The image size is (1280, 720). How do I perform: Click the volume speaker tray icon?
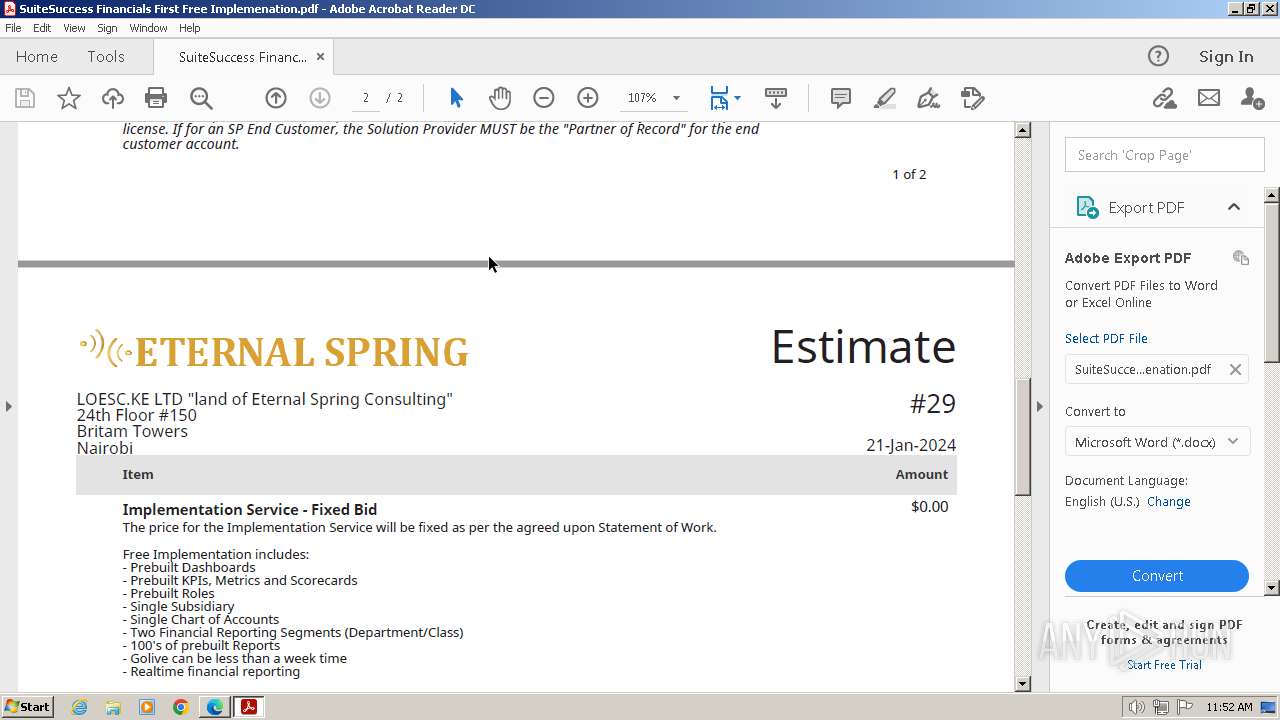point(1137,707)
